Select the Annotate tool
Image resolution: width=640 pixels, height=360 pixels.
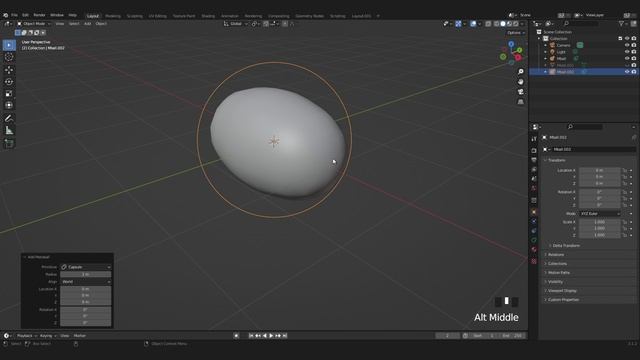[9, 118]
